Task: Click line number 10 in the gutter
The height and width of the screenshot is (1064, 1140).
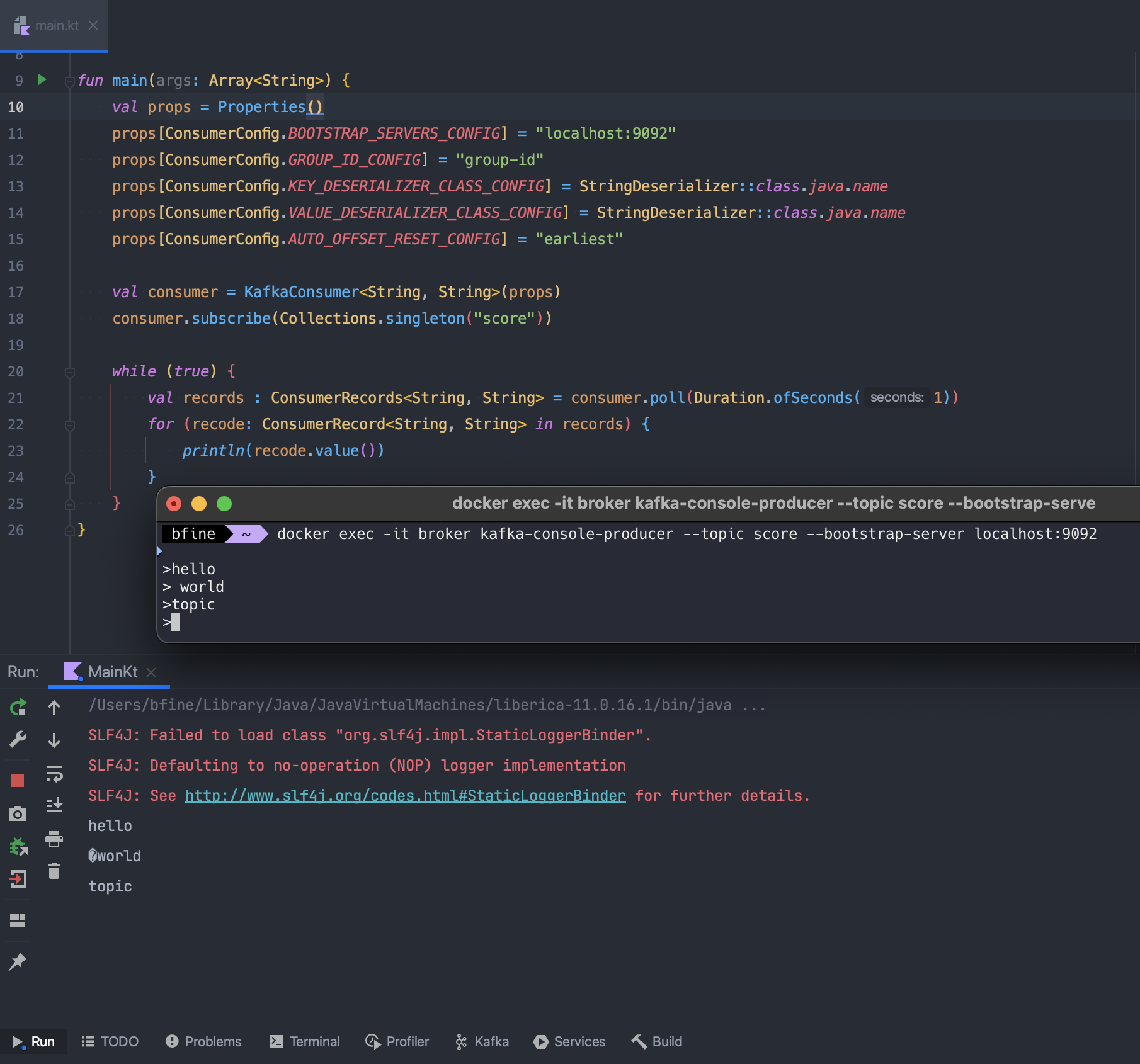Action: click(x=16, y=107)
